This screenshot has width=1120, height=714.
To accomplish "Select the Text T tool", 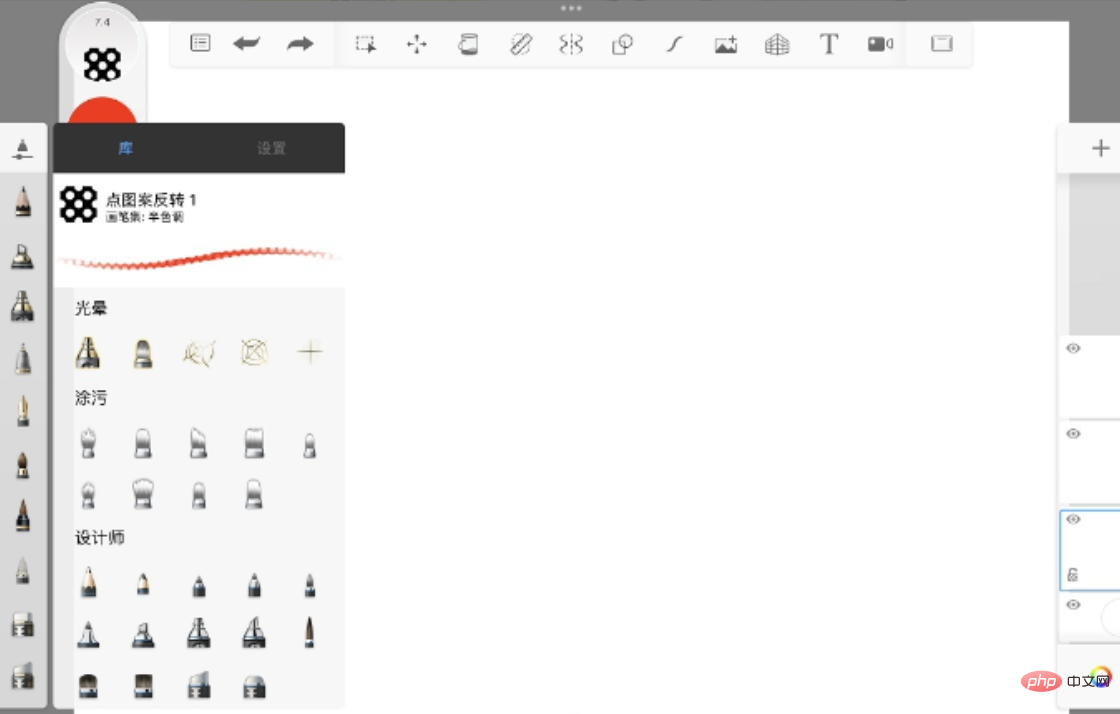I will [829, 44].
